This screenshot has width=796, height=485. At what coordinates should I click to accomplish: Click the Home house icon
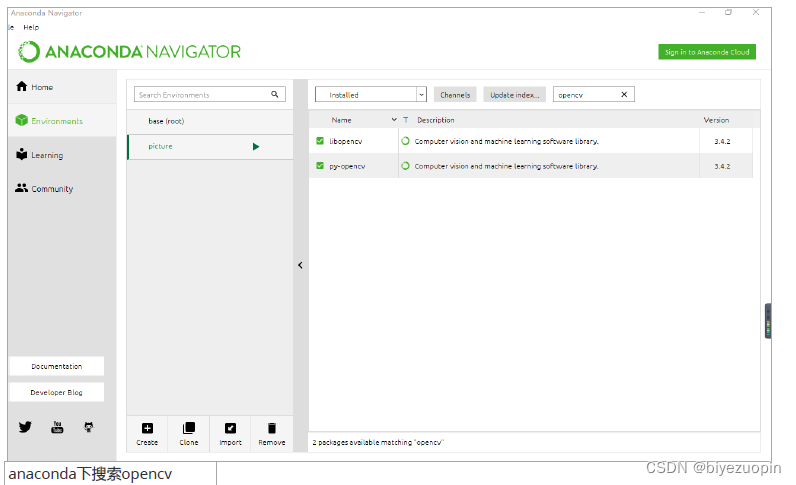(x=21, y=86)
